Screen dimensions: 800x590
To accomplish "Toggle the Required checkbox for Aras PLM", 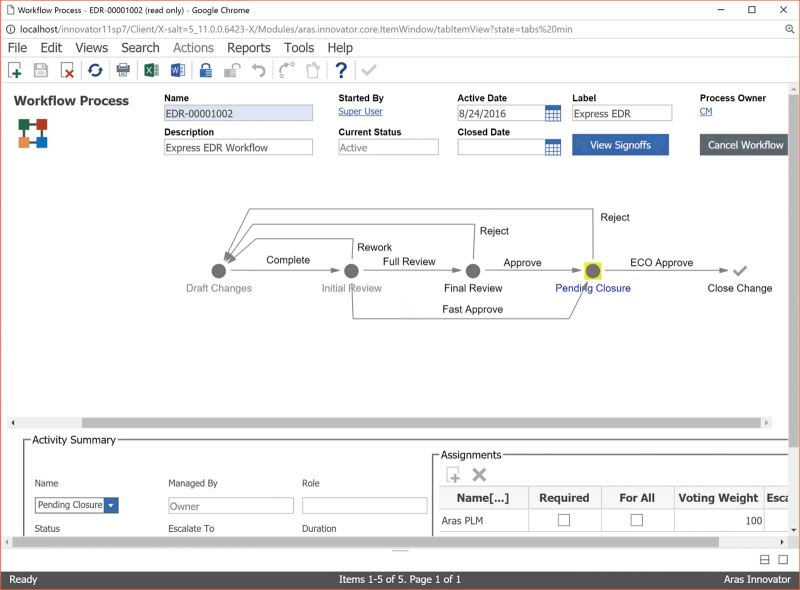I will point(563,520).
